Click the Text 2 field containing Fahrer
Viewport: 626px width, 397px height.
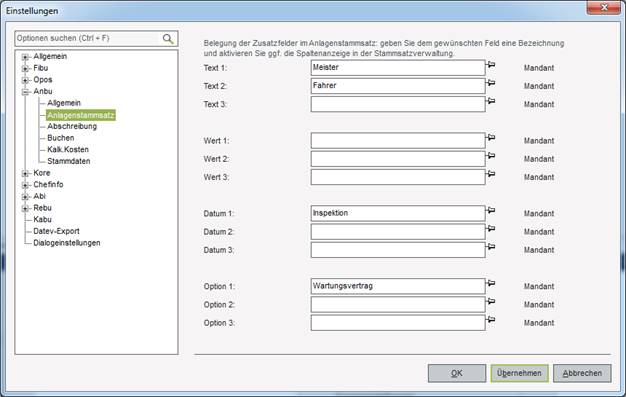398,86
